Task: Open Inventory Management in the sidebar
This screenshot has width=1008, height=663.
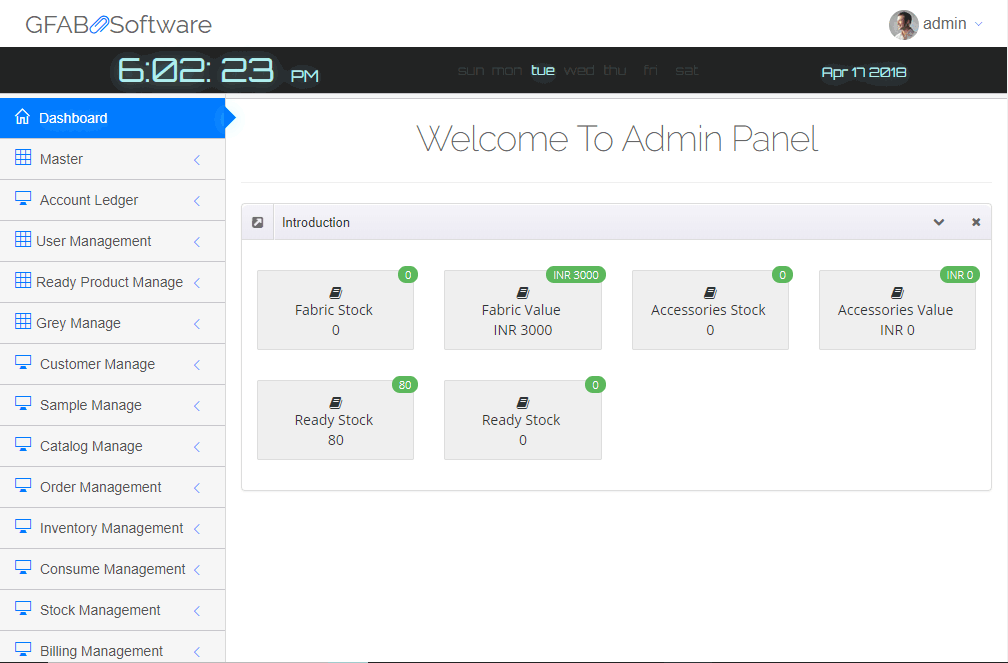Action: pos(111,528)
